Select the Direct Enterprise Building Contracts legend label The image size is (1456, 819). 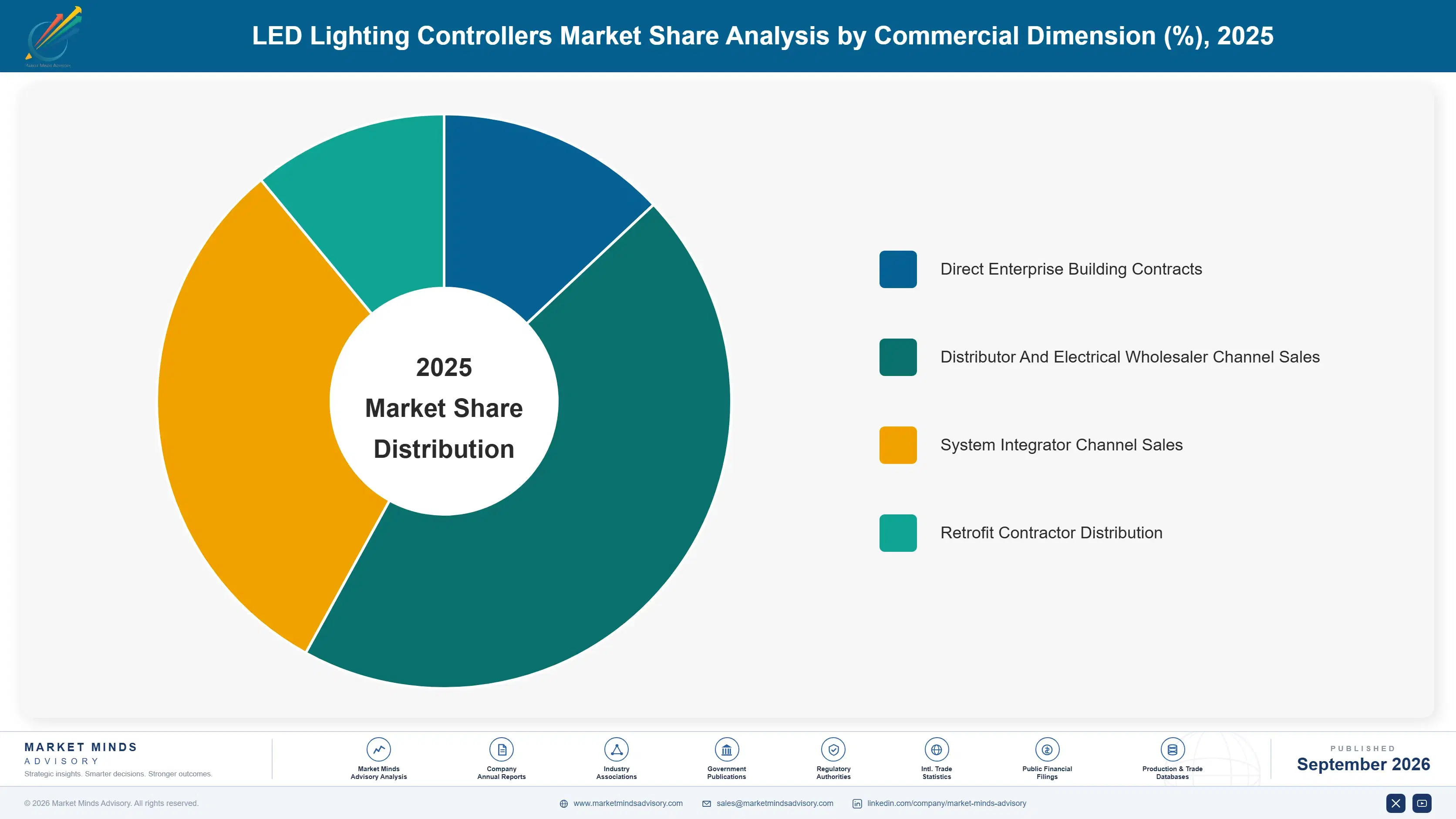(x=1071, y=269)
